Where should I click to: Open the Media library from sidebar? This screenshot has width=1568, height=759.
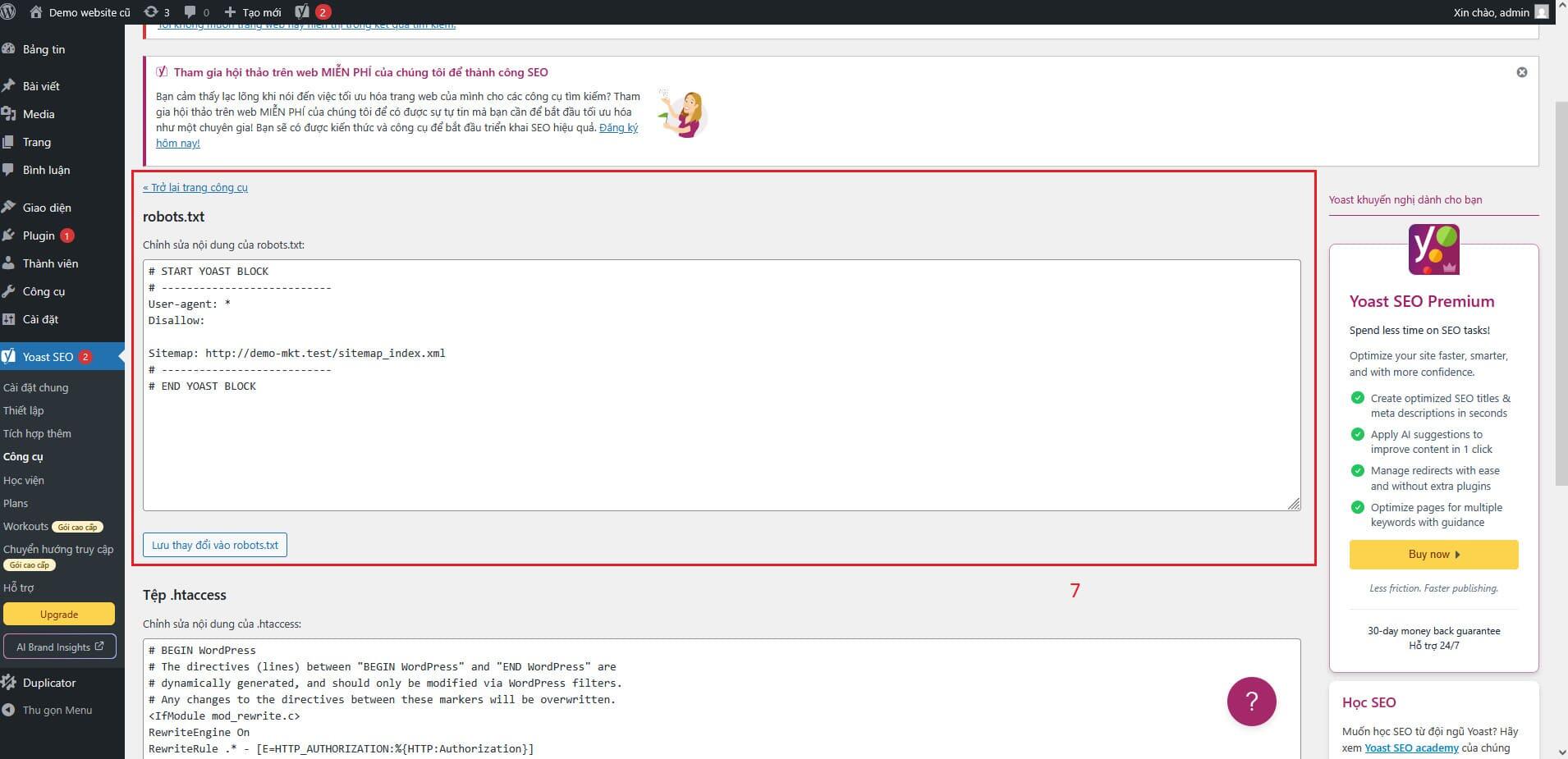(x=37, y=114)
